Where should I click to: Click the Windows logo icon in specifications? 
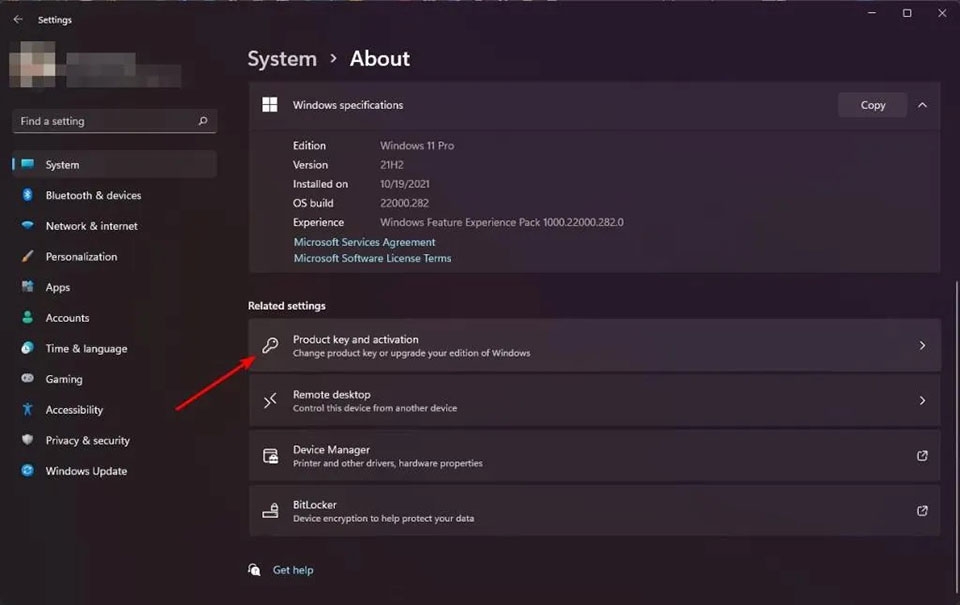coord(270,105)
